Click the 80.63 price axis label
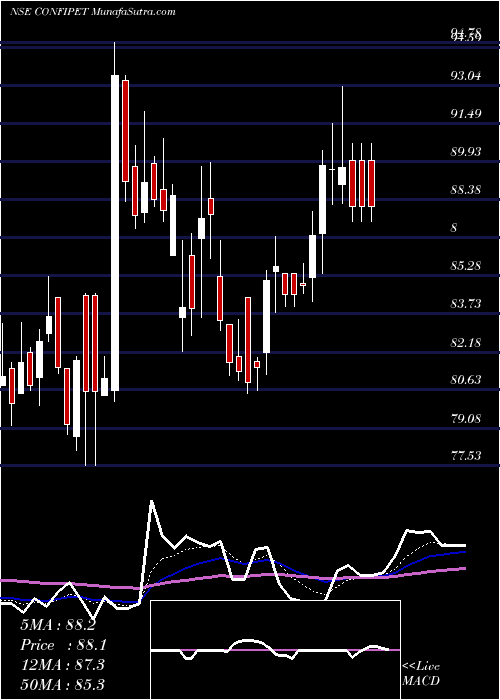 (466, 380)
